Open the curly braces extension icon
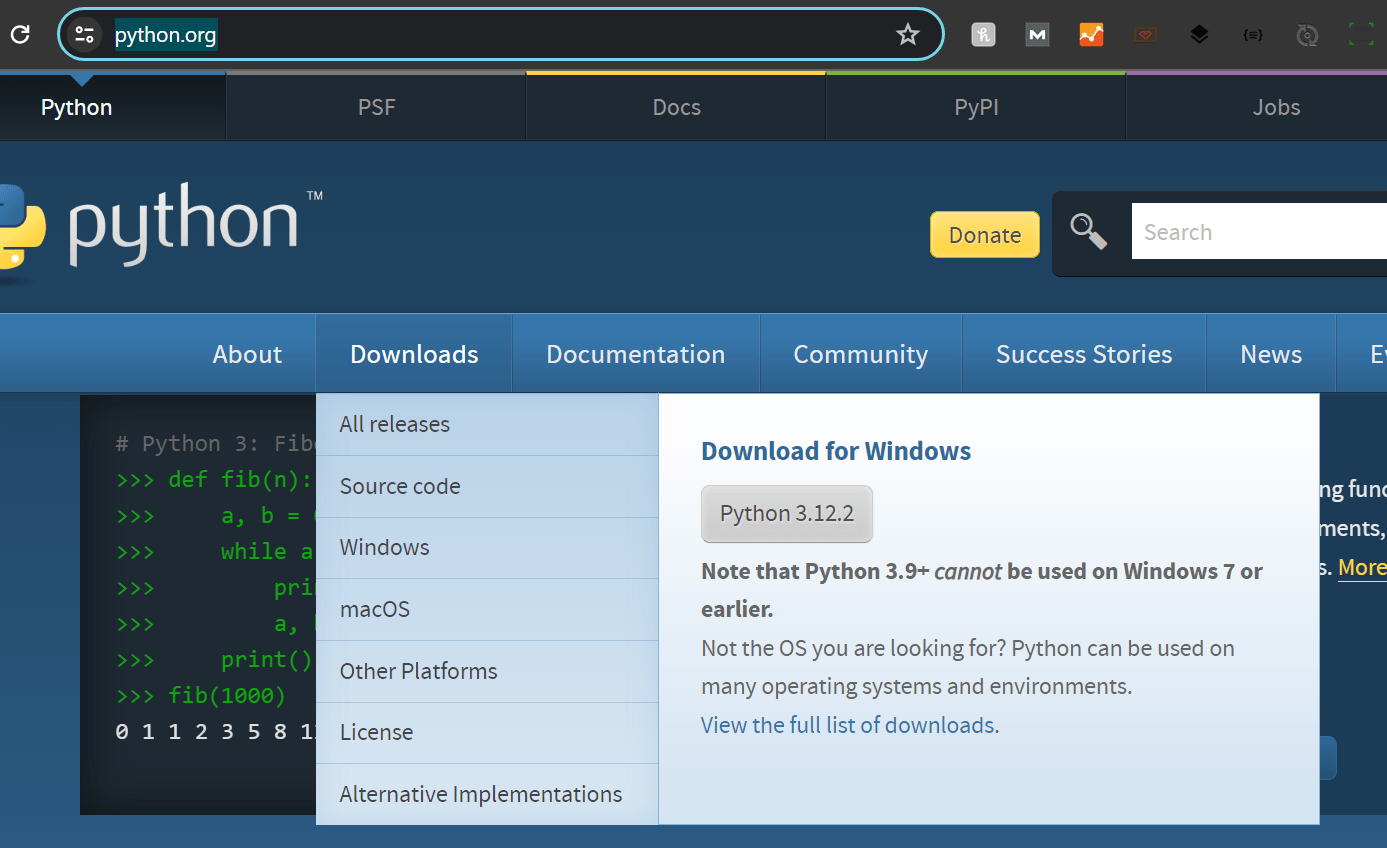Image resolution: width=1387 pixels, height=848 pixels. tap(1253, 35)
